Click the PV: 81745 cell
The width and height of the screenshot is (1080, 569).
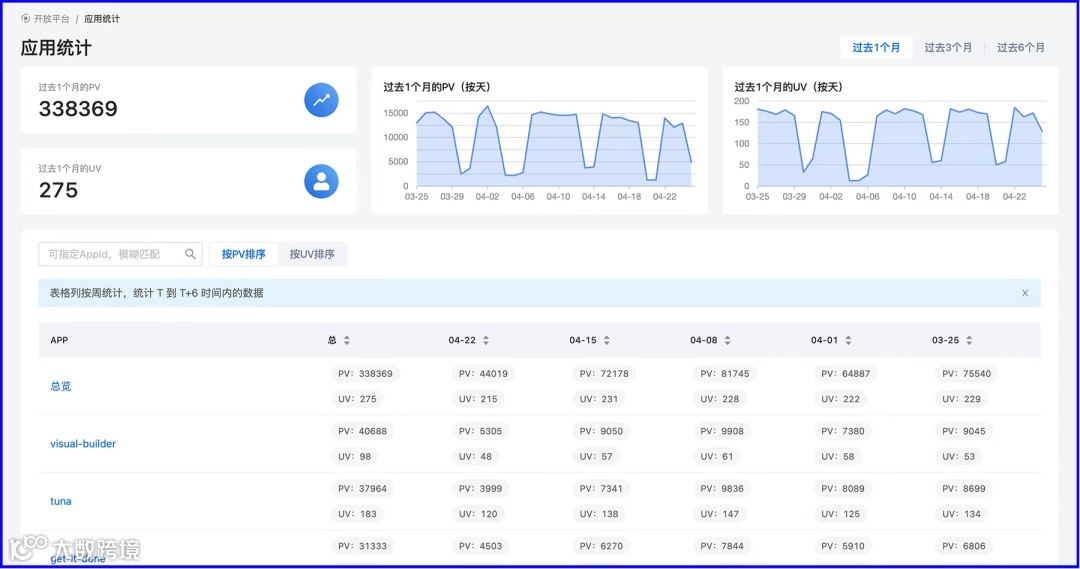coord(725,373)
